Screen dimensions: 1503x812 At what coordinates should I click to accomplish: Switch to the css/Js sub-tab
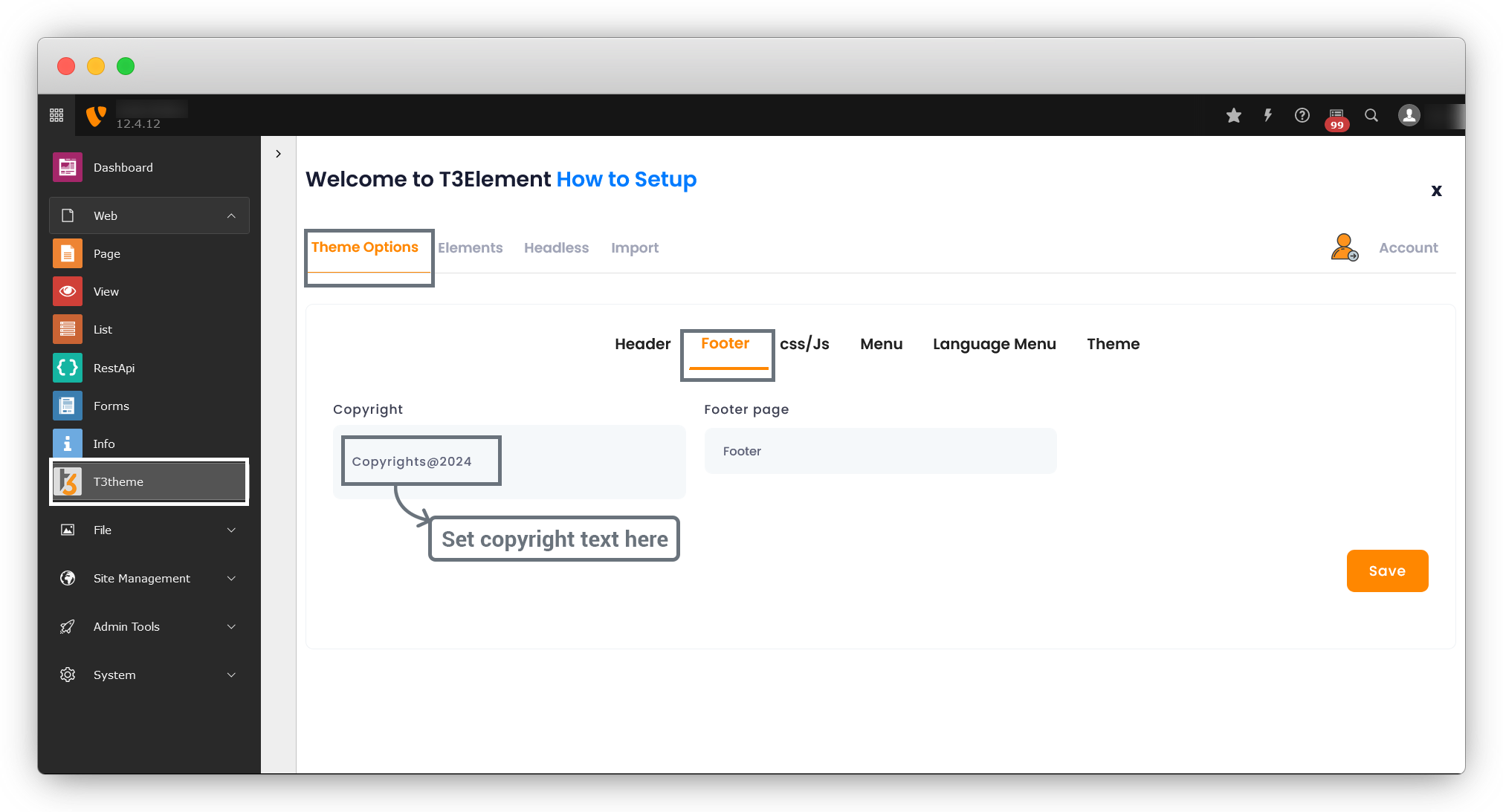(x=804, y=344)
